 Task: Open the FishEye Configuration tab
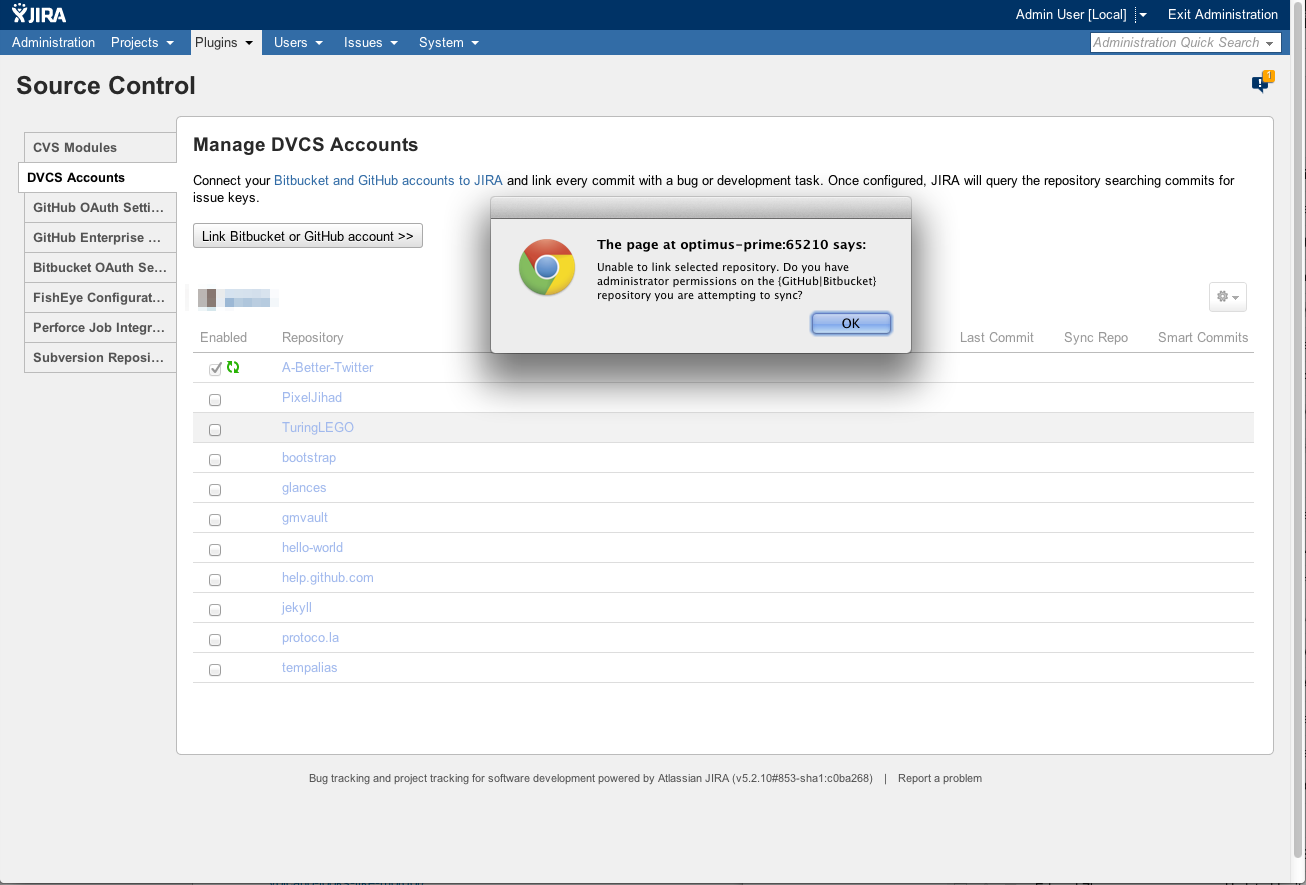[x=100, y=297]
